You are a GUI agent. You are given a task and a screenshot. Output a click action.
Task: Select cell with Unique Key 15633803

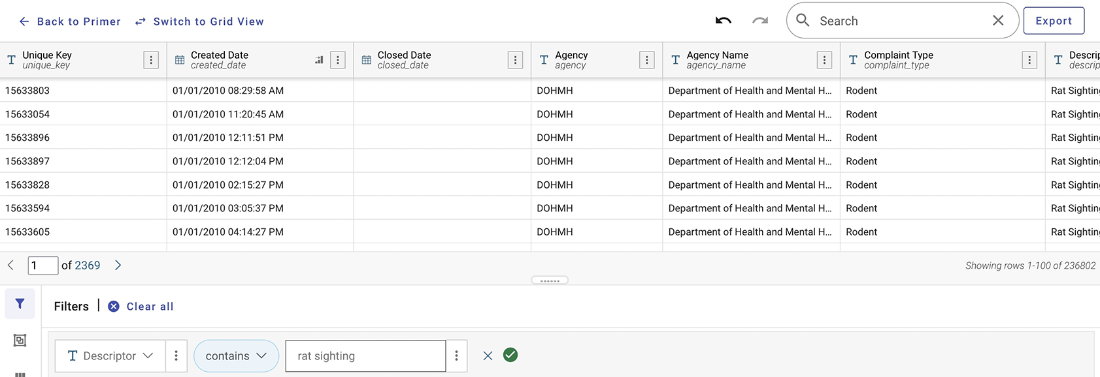(83, 91)
